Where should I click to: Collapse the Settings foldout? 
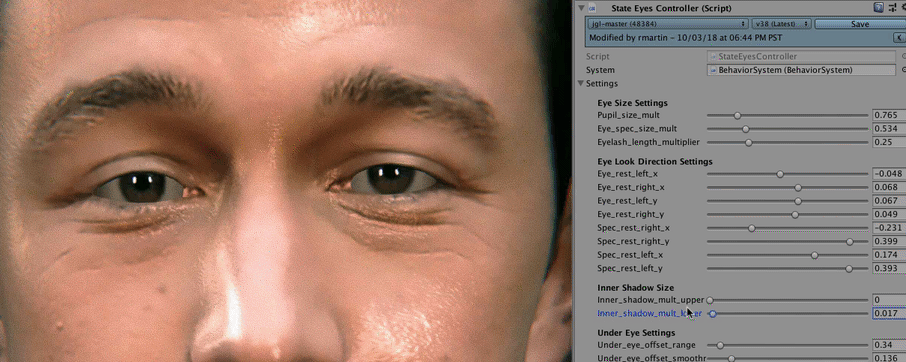click(580, 84)
